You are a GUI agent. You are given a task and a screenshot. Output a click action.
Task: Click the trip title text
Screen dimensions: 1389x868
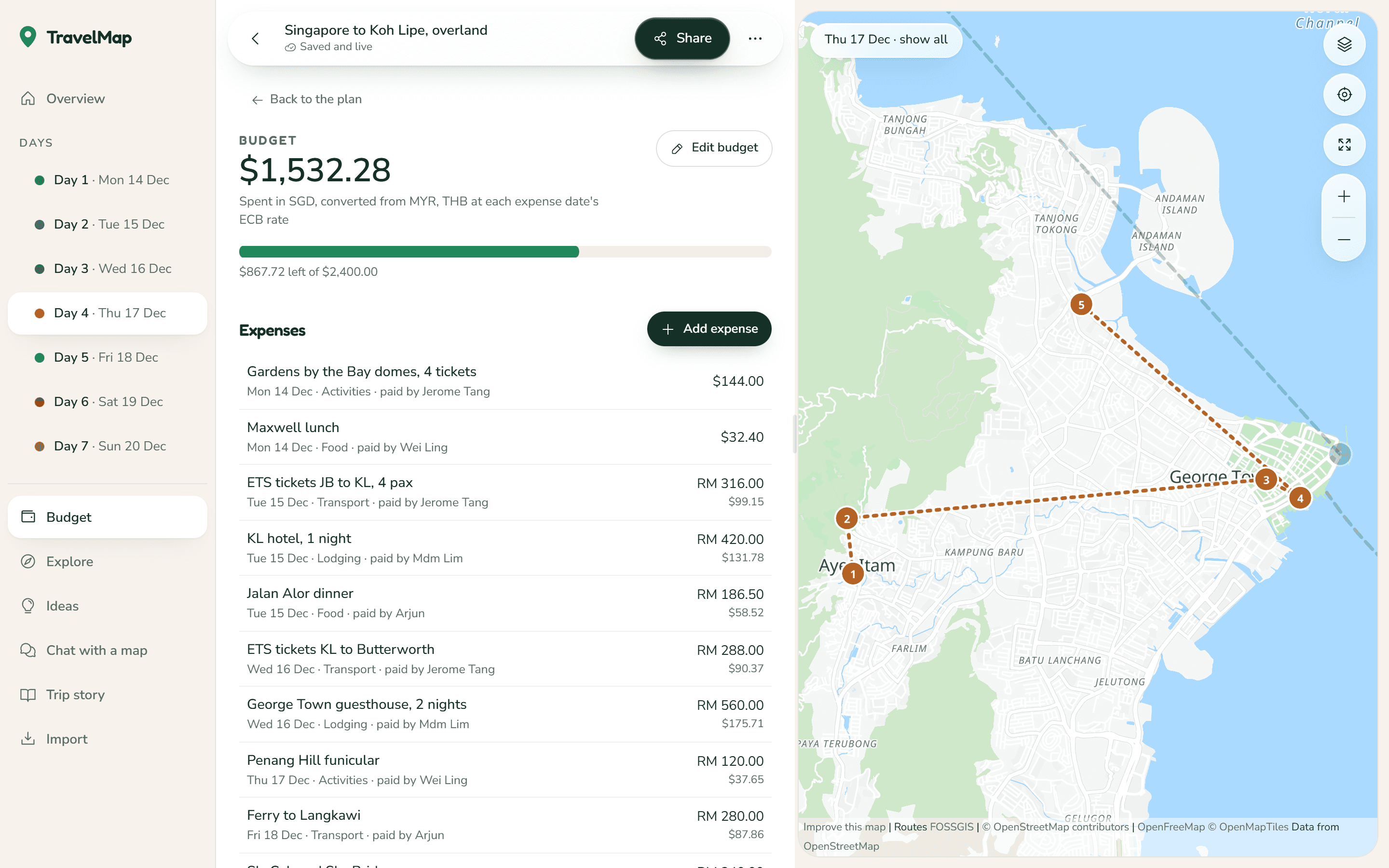point(386,30)
